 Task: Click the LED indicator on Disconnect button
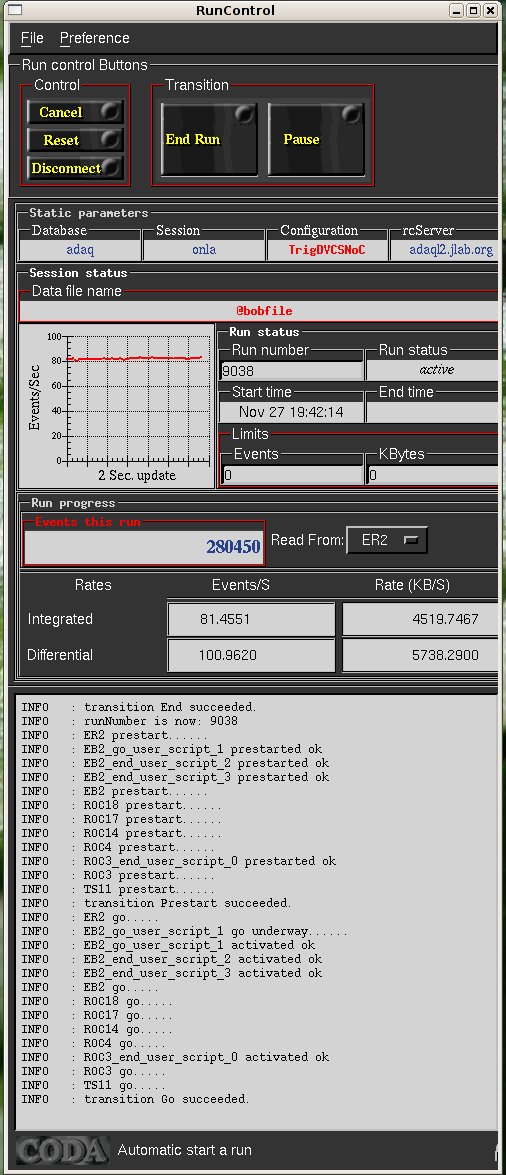coord(112,168)
